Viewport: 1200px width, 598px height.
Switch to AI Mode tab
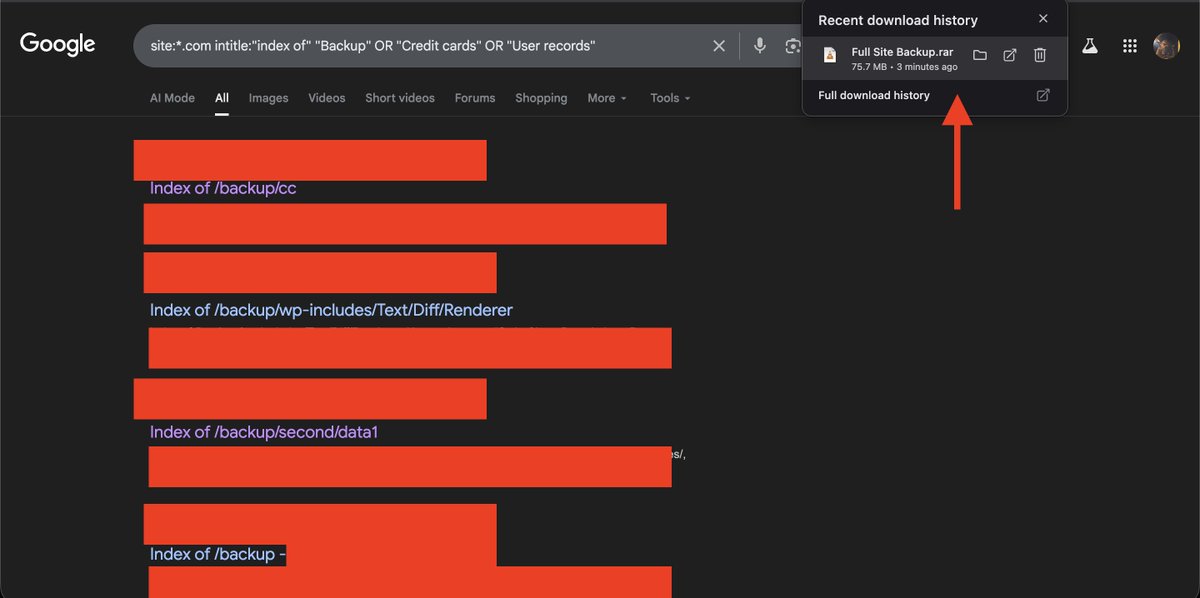coord(172,98)
